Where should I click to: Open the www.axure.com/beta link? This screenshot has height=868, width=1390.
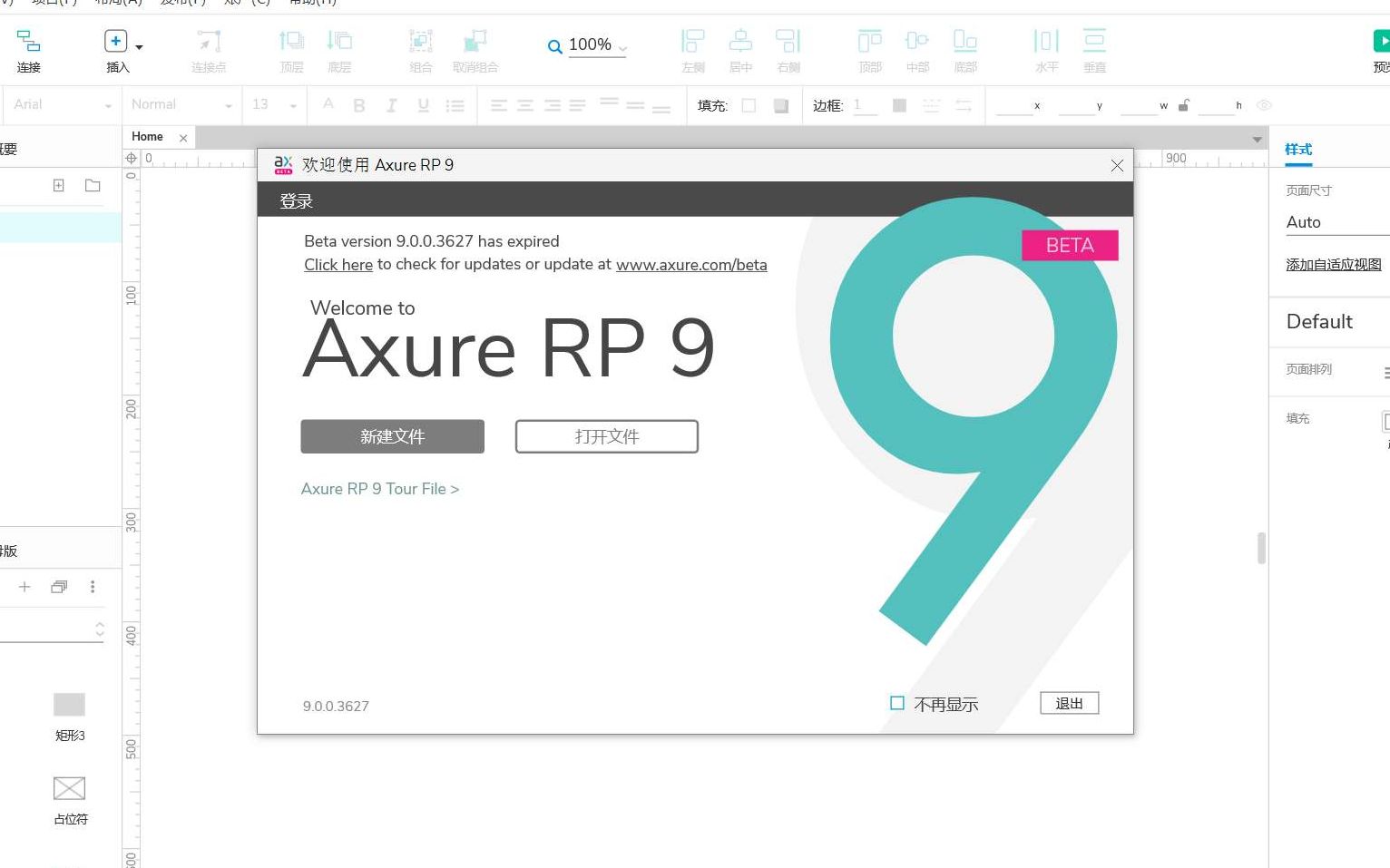coord(691,265)
